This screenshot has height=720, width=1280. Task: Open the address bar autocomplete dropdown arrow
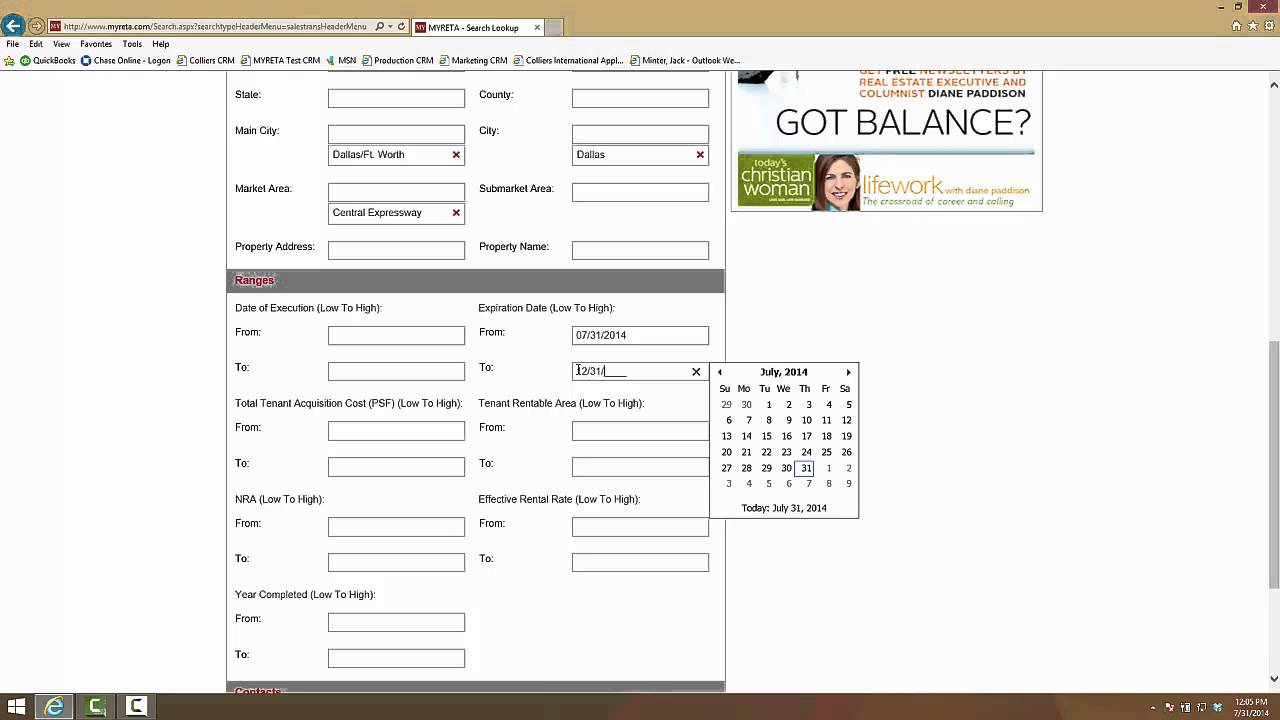click(x=390, y=27)
